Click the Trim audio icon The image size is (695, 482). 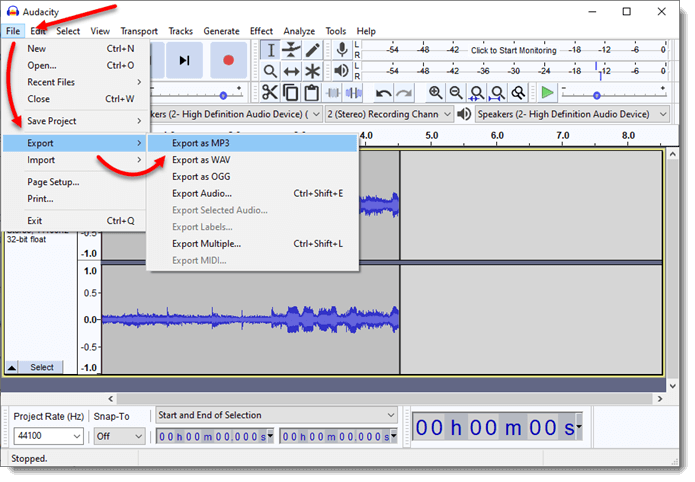(333, 93)
